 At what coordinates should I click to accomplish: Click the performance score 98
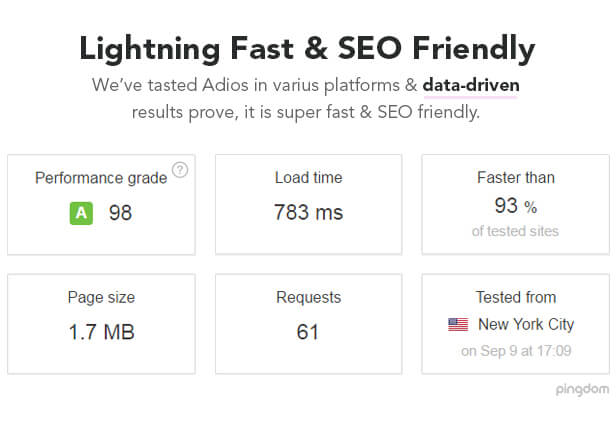[x=120, y=213]
